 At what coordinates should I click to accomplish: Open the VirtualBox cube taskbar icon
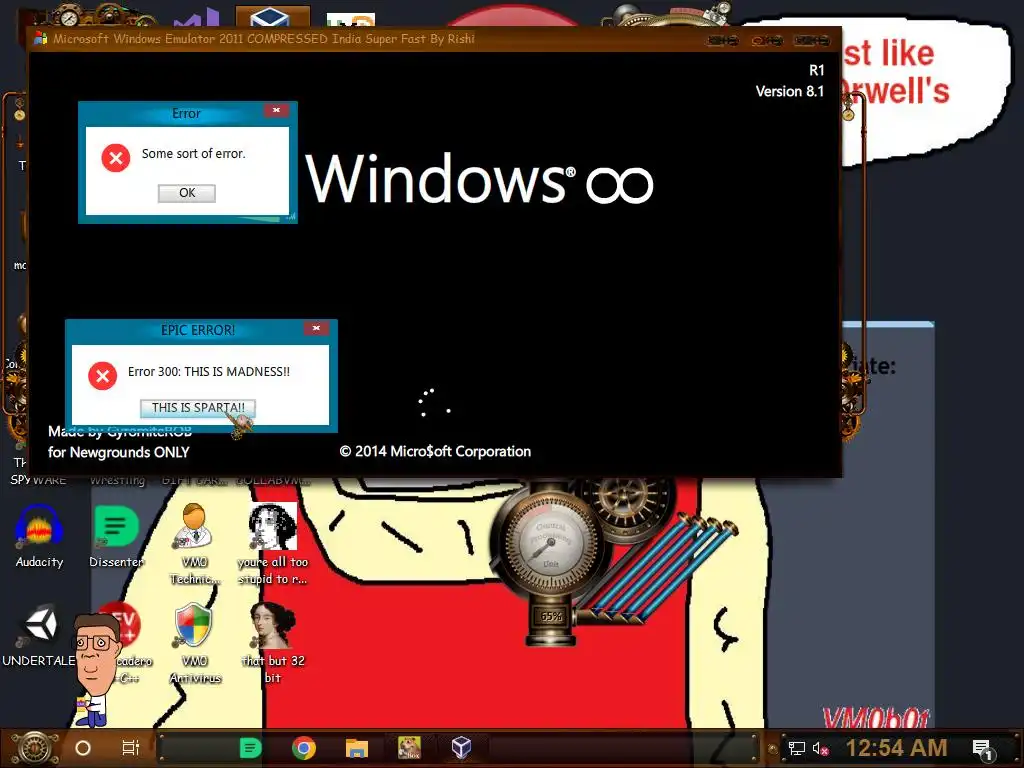[x=462, y=748]
